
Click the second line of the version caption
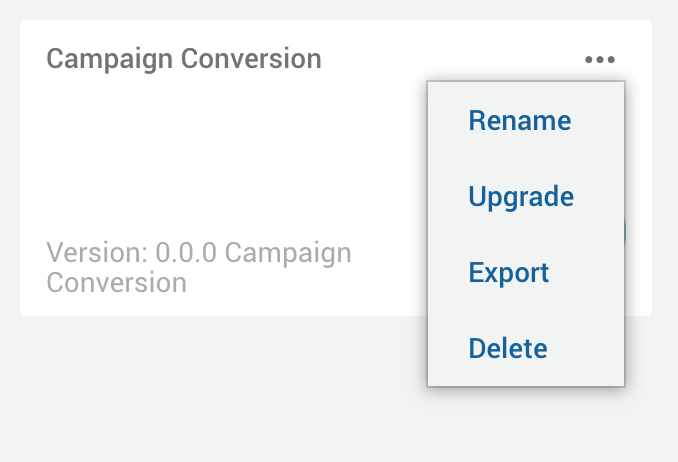coord(116,283)
